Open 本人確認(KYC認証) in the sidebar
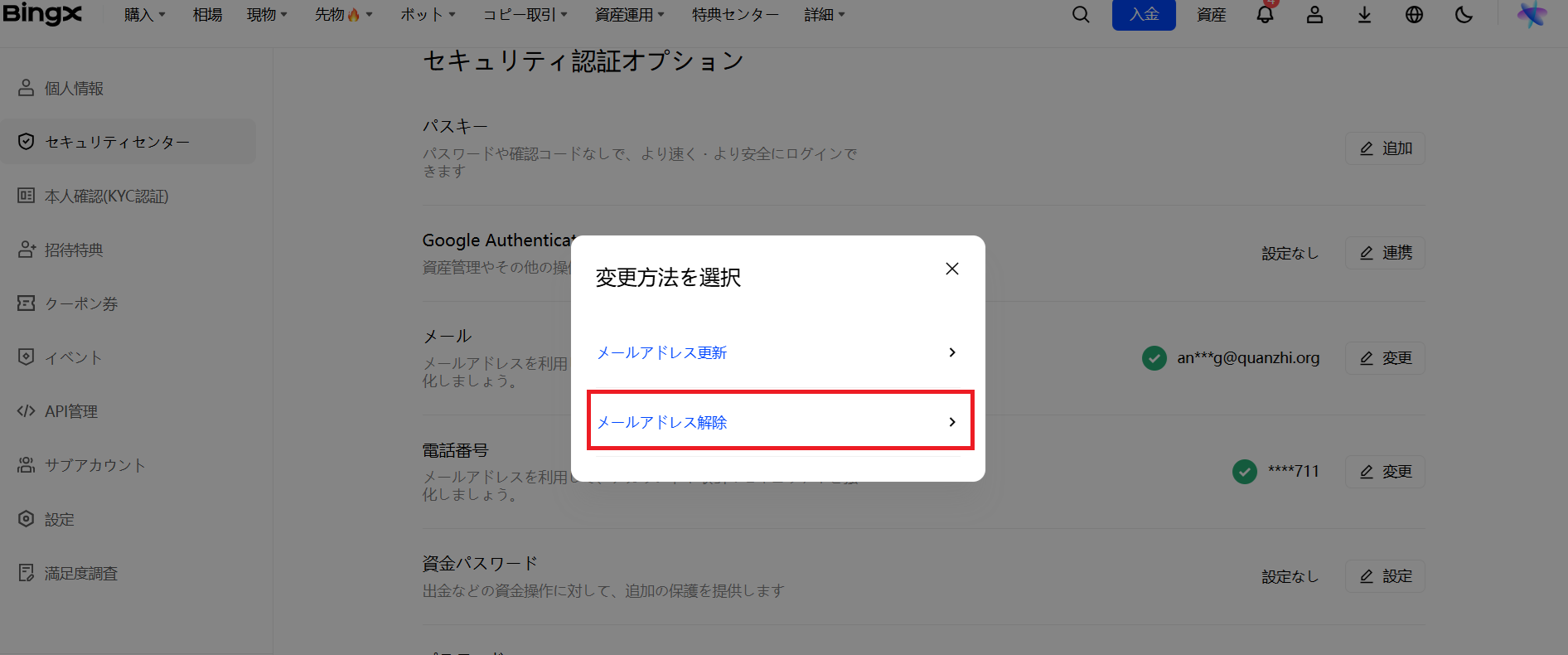The width and height of the screenshot is (1568, 655). click(x=106, y=196)
